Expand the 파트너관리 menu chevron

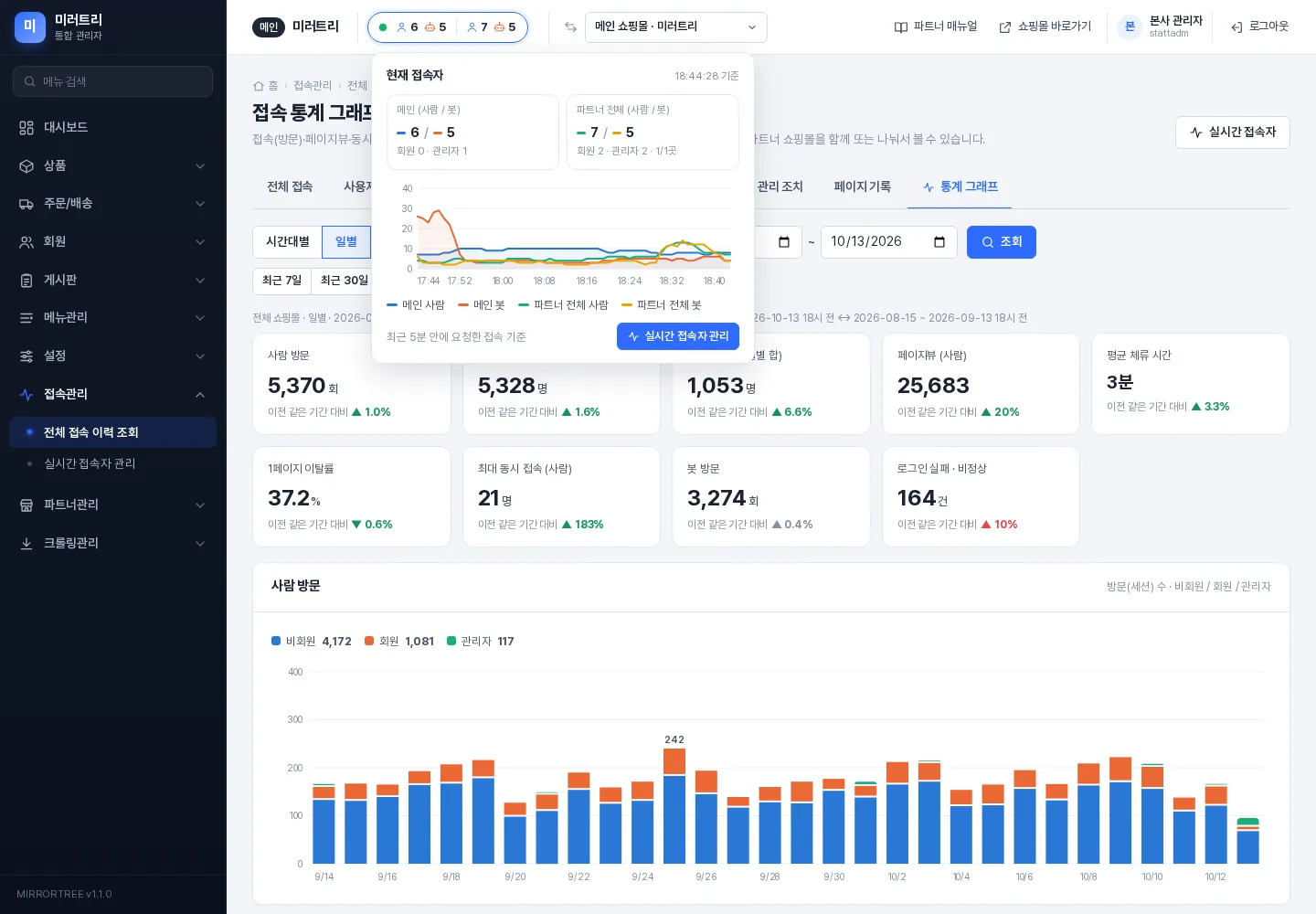pos(200,505)
